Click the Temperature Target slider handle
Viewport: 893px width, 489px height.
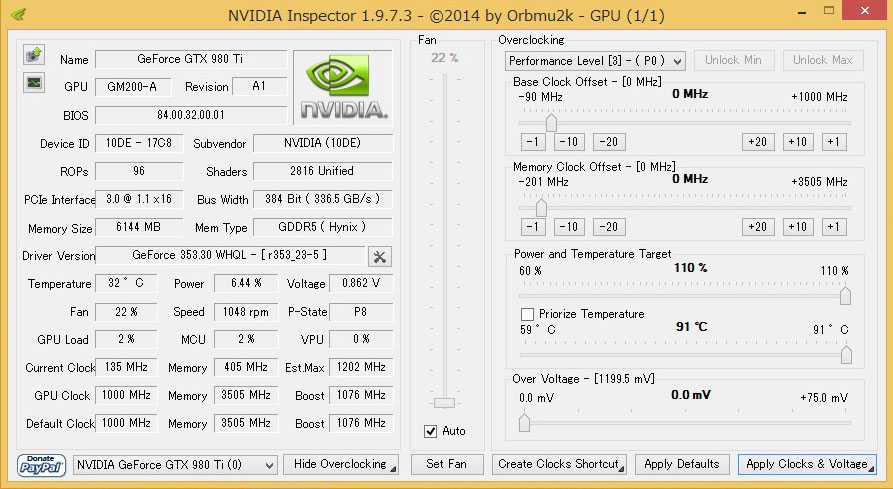point(846,354)
